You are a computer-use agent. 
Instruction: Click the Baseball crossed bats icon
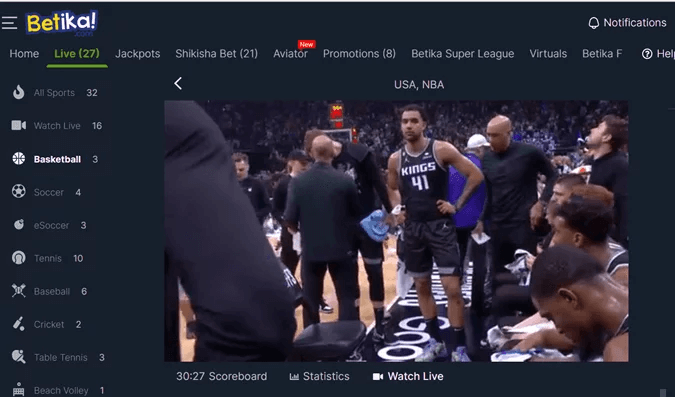click(x=19, y=291)
